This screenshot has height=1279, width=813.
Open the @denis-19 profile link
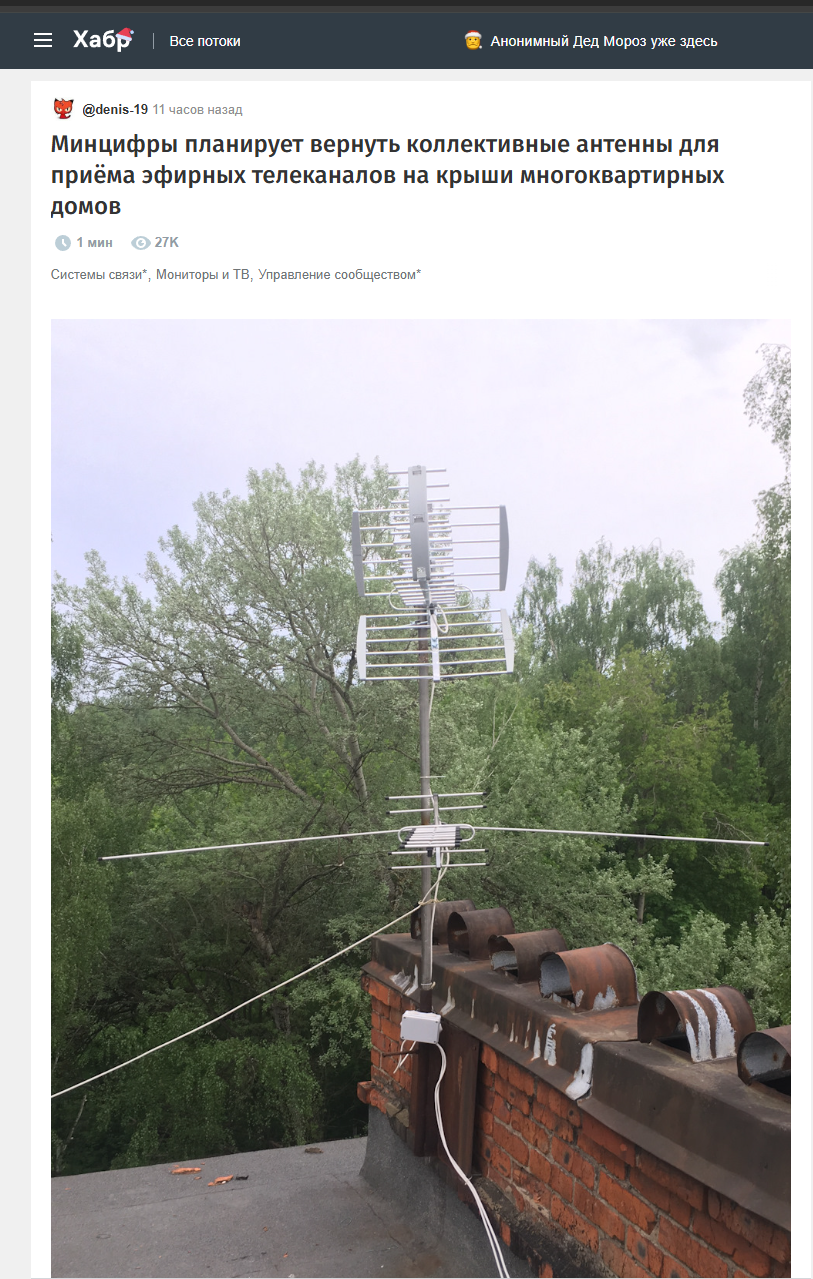(115, 109)
